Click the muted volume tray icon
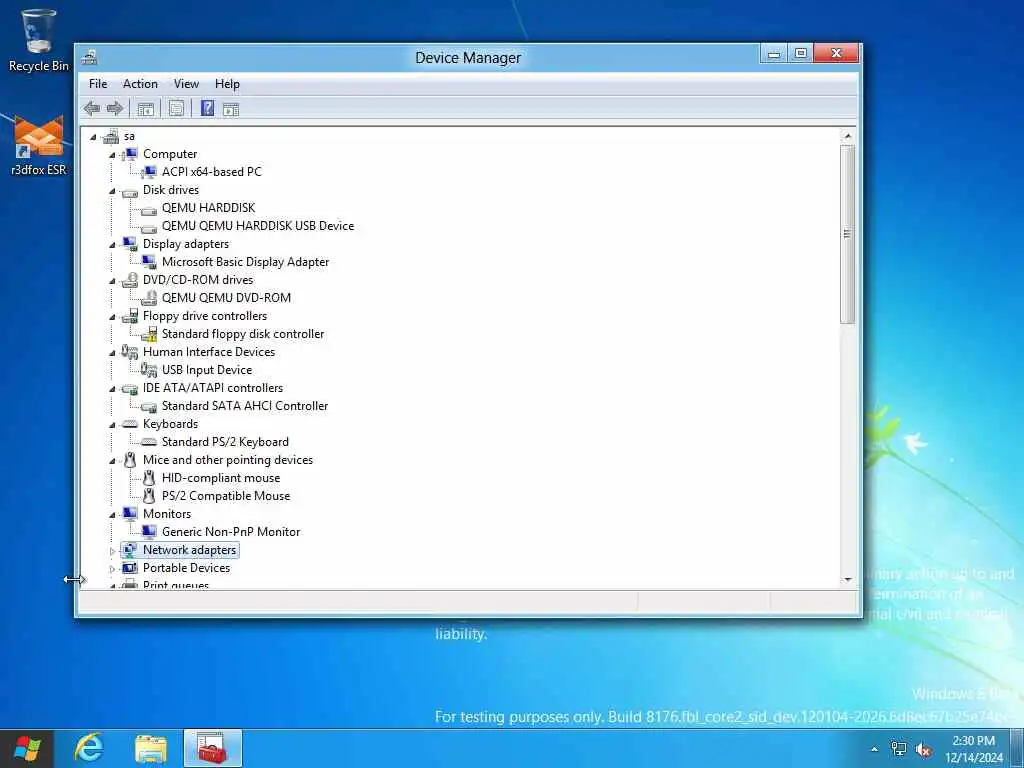The width and height of the screenshot is (1024, 768). [923, 750]
